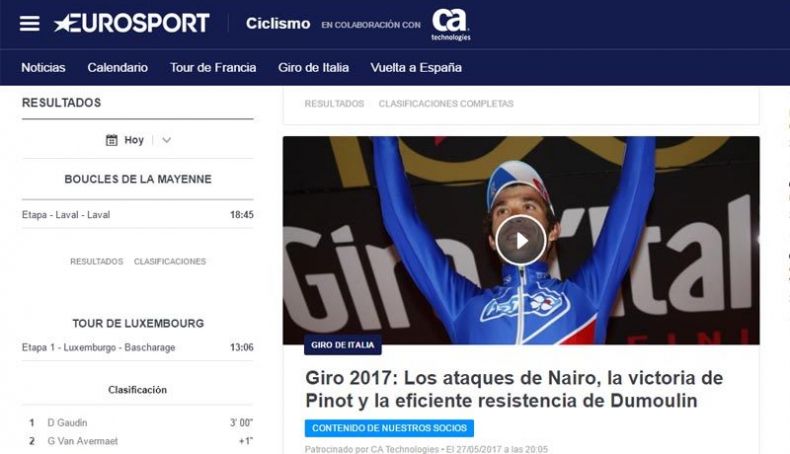790x454 pixels.
Task: Open the hamburger menu icon
Action: tap(30, 23)
